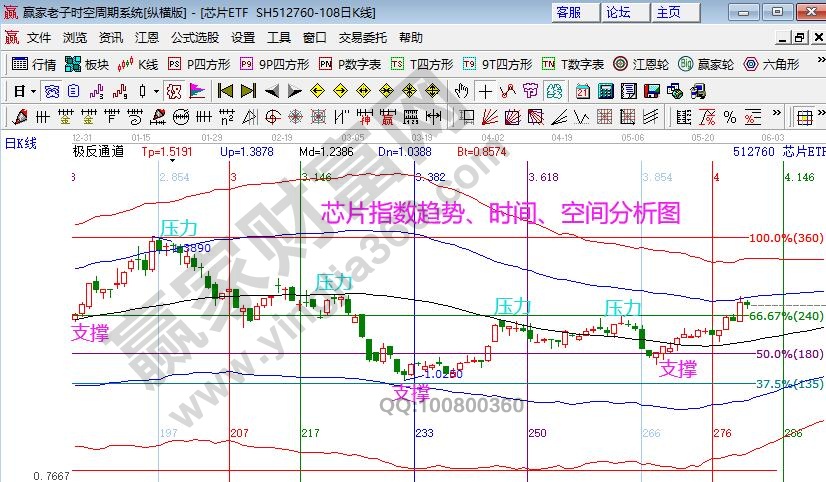Toggle the hand pan tool

461,91
